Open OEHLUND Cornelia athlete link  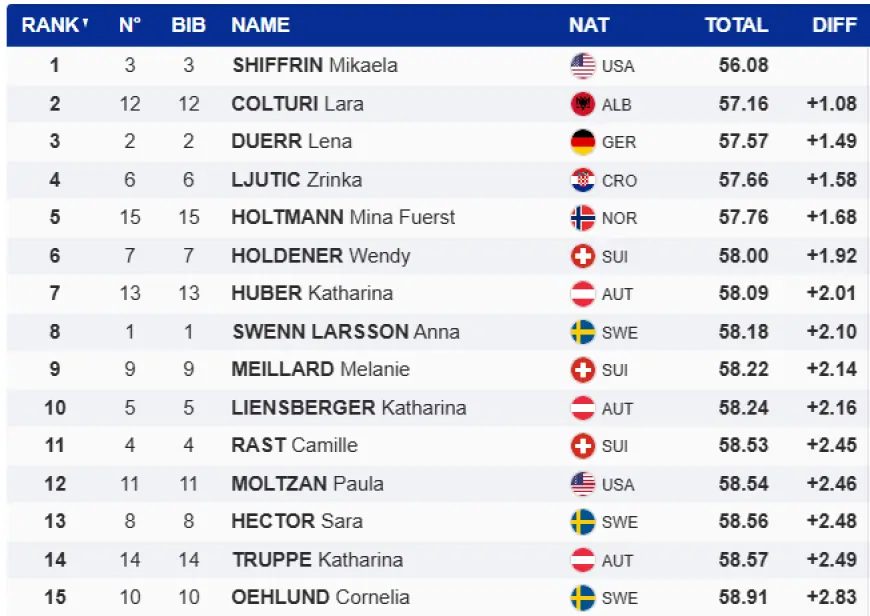coord(320,598)
